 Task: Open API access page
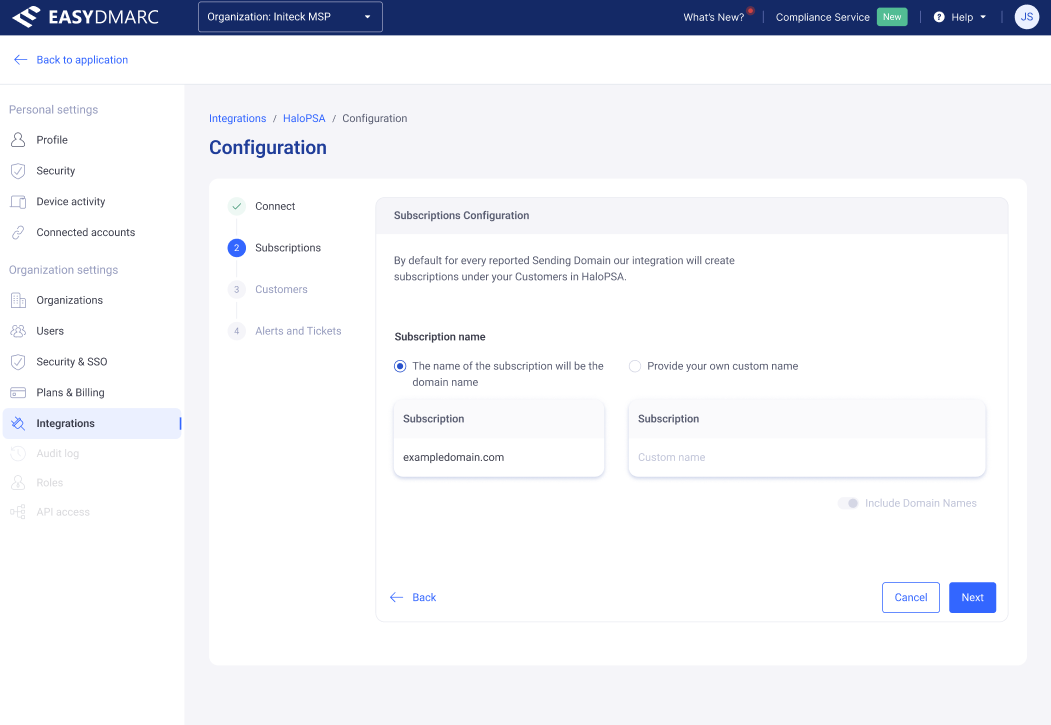(x=63, y=512)
